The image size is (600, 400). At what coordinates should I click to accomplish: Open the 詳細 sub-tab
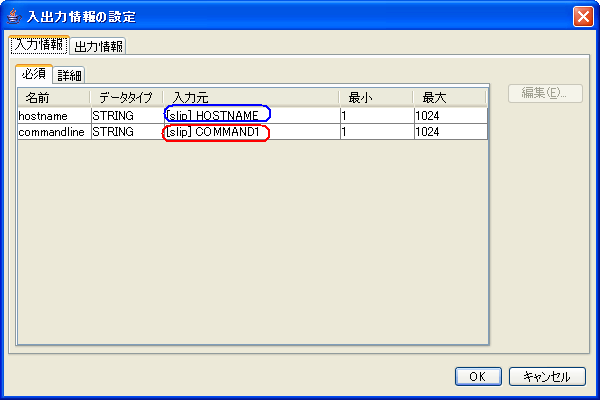pyautogui.click(x=69, y=75)
